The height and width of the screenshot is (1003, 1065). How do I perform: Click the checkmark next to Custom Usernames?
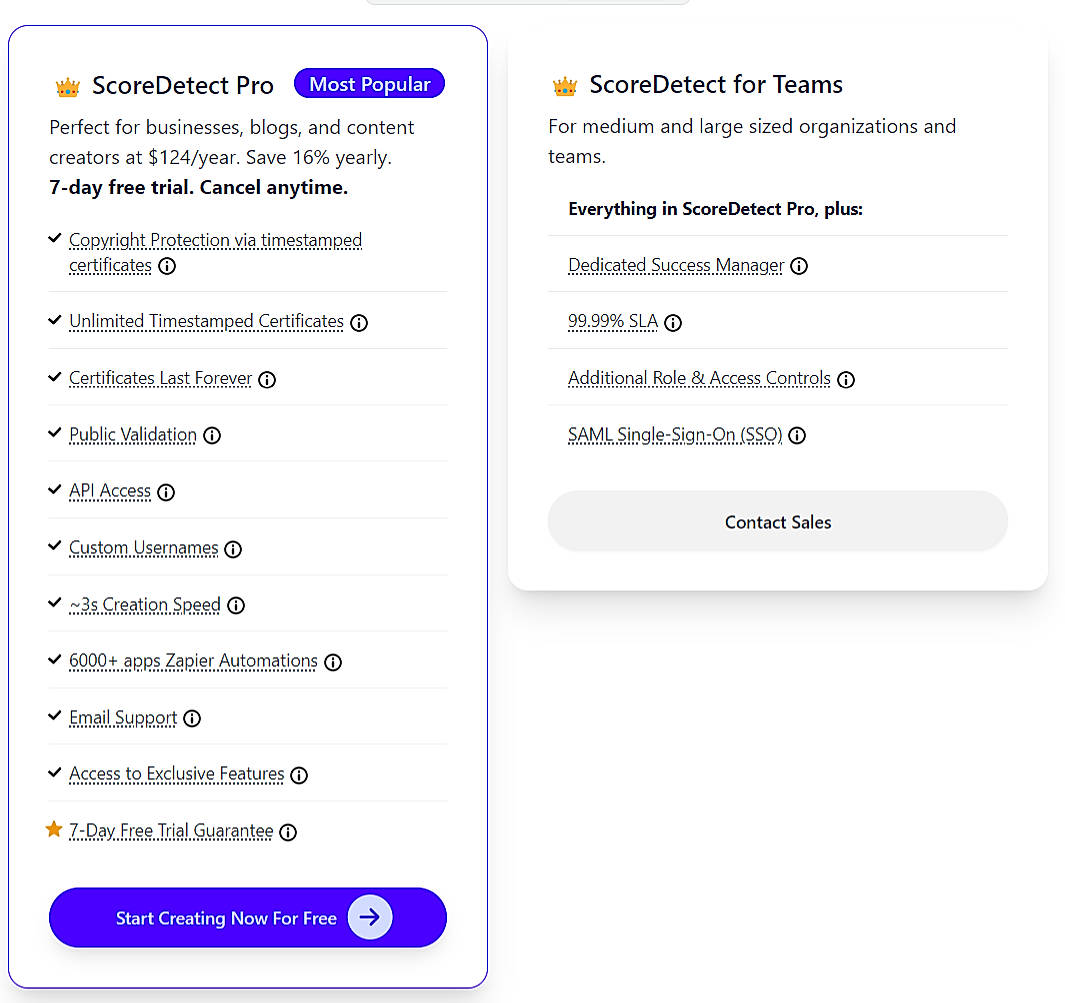coord(54,546)
